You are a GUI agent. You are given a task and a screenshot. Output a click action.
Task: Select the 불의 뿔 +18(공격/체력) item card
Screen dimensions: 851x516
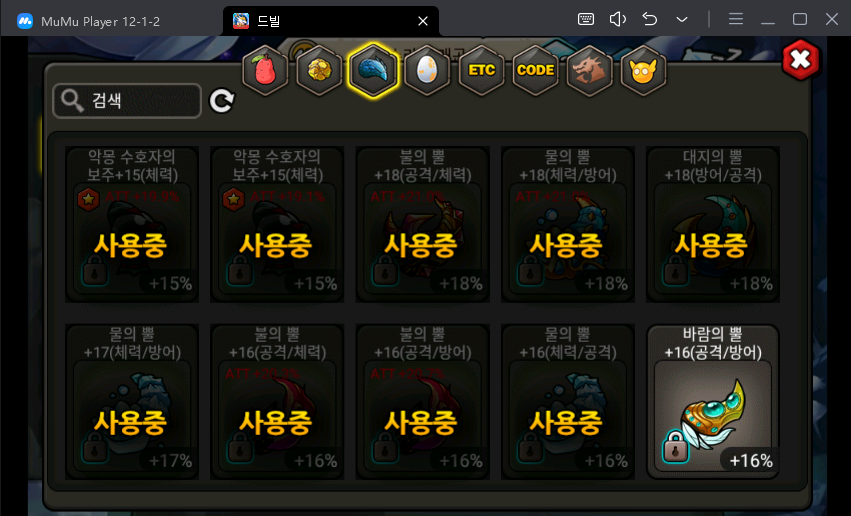coord(422,224)
